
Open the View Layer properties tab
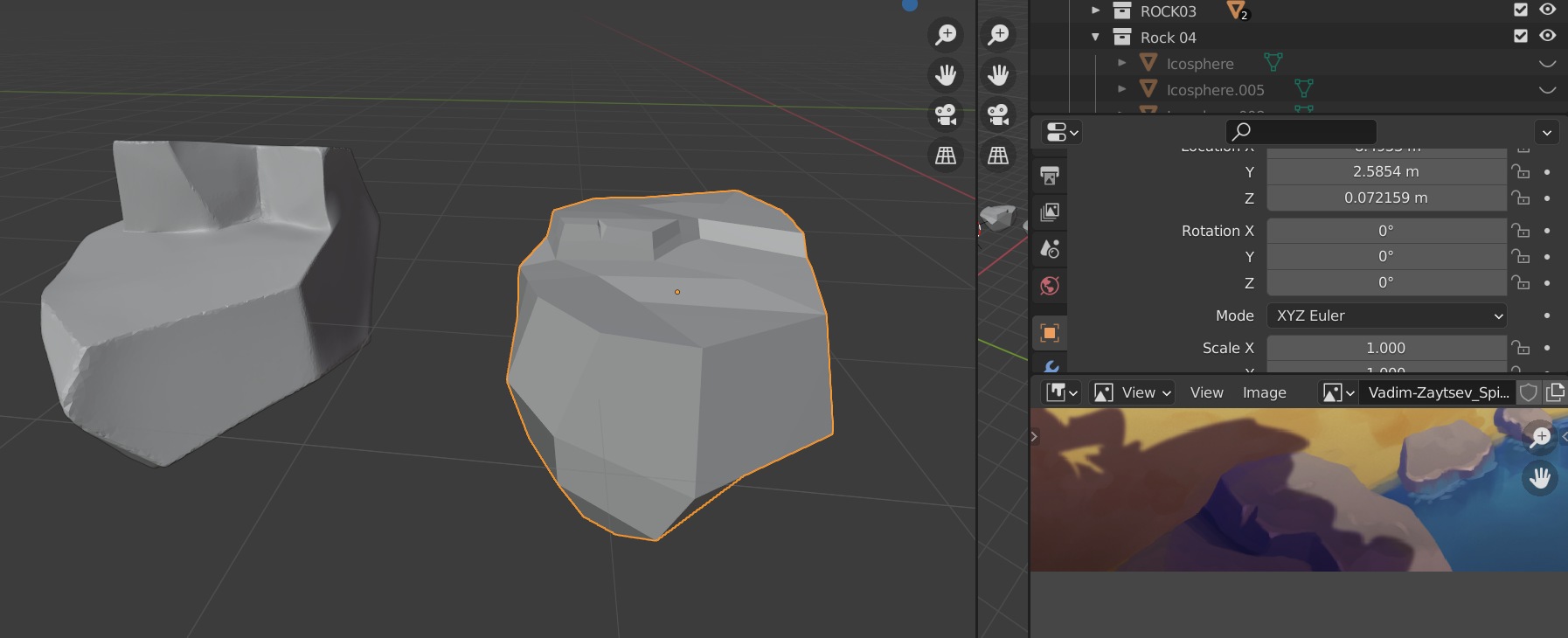pyautogui.click(x=1050, y=212)
